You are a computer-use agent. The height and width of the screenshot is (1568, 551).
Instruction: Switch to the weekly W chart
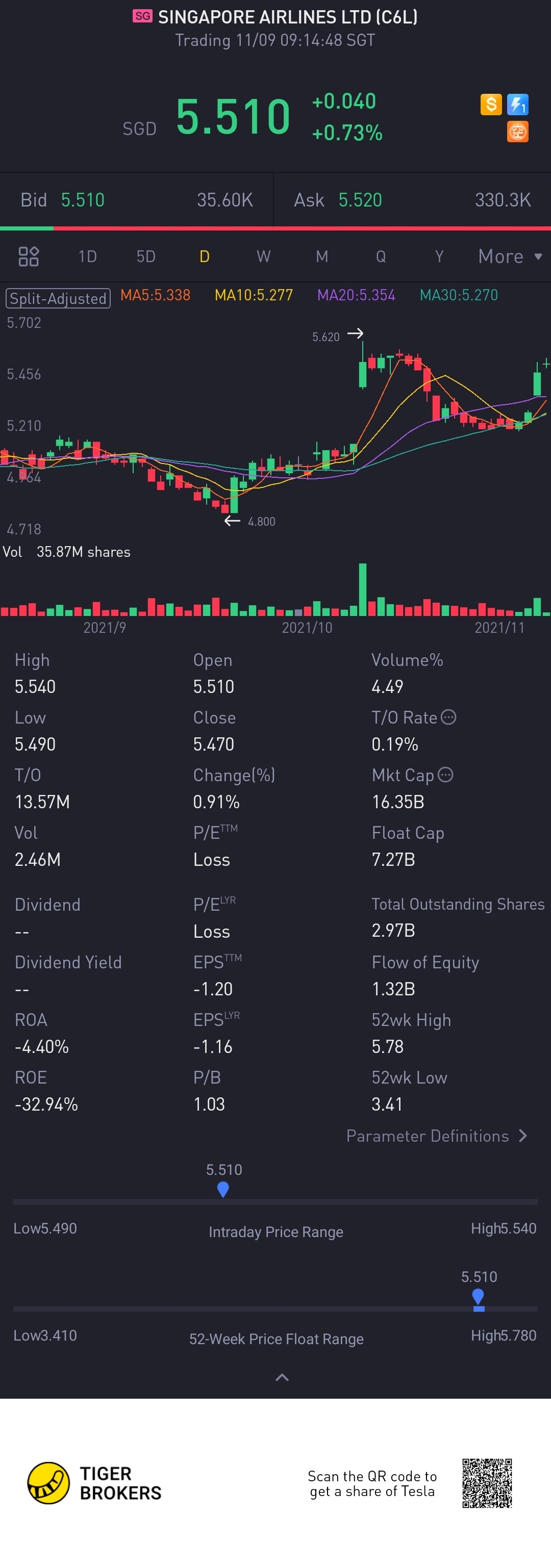[x=263, y=256]
